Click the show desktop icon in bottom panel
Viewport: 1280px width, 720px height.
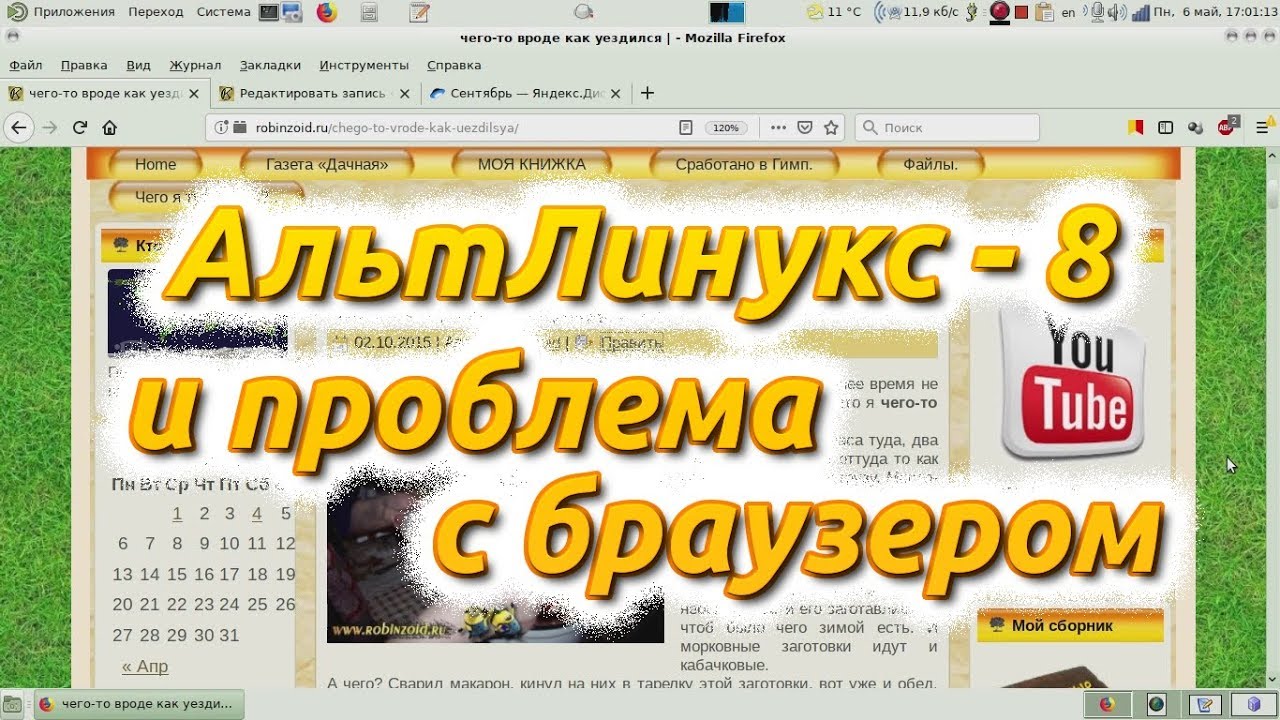point(14,704)
